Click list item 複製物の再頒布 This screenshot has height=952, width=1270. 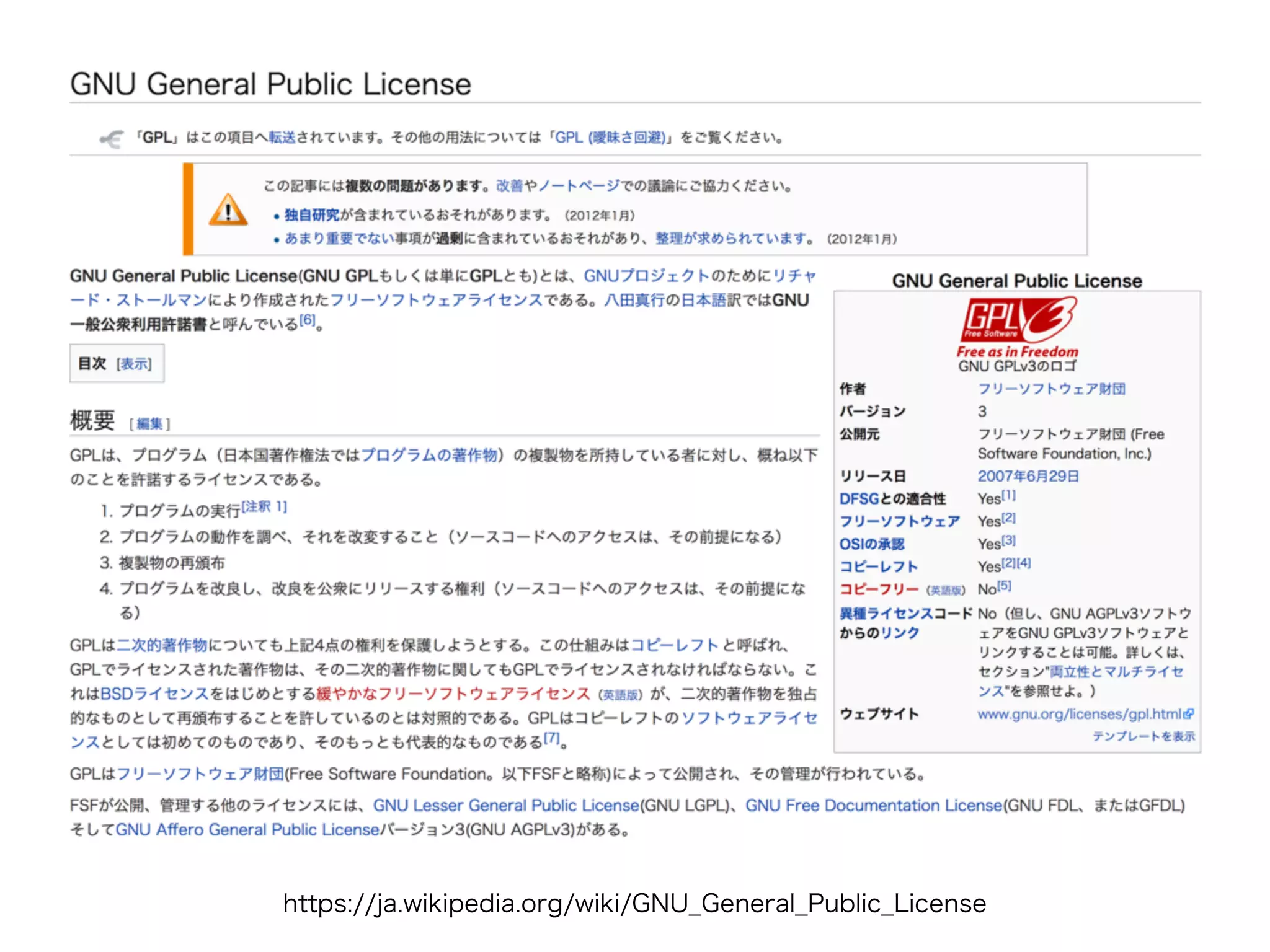[172, 563]
